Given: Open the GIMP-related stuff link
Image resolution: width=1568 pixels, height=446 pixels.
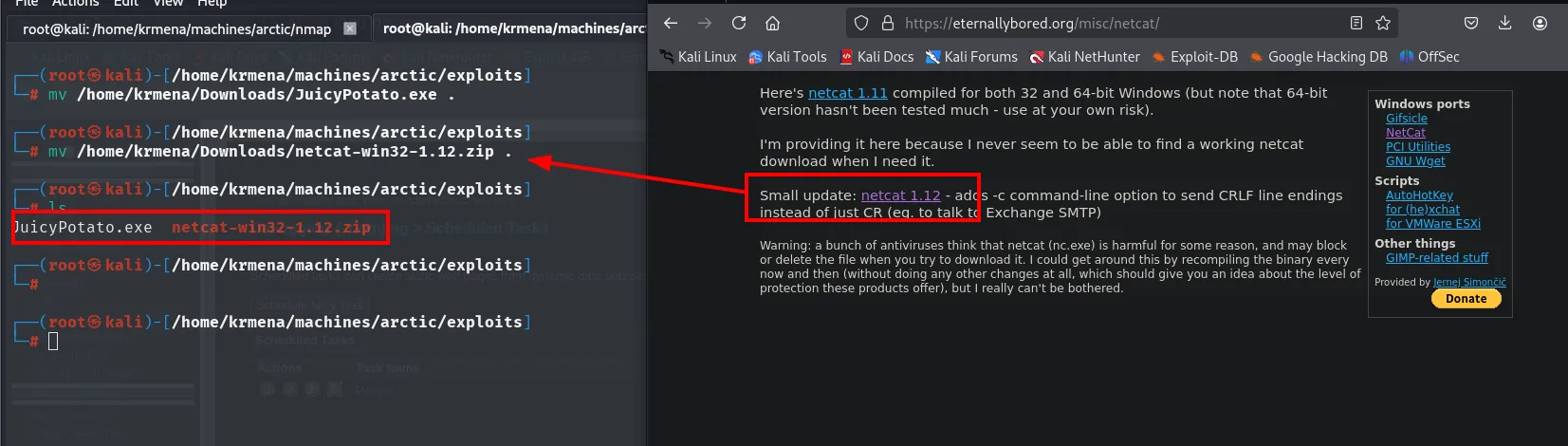Looking at the screenshot, I should 1436,258.
